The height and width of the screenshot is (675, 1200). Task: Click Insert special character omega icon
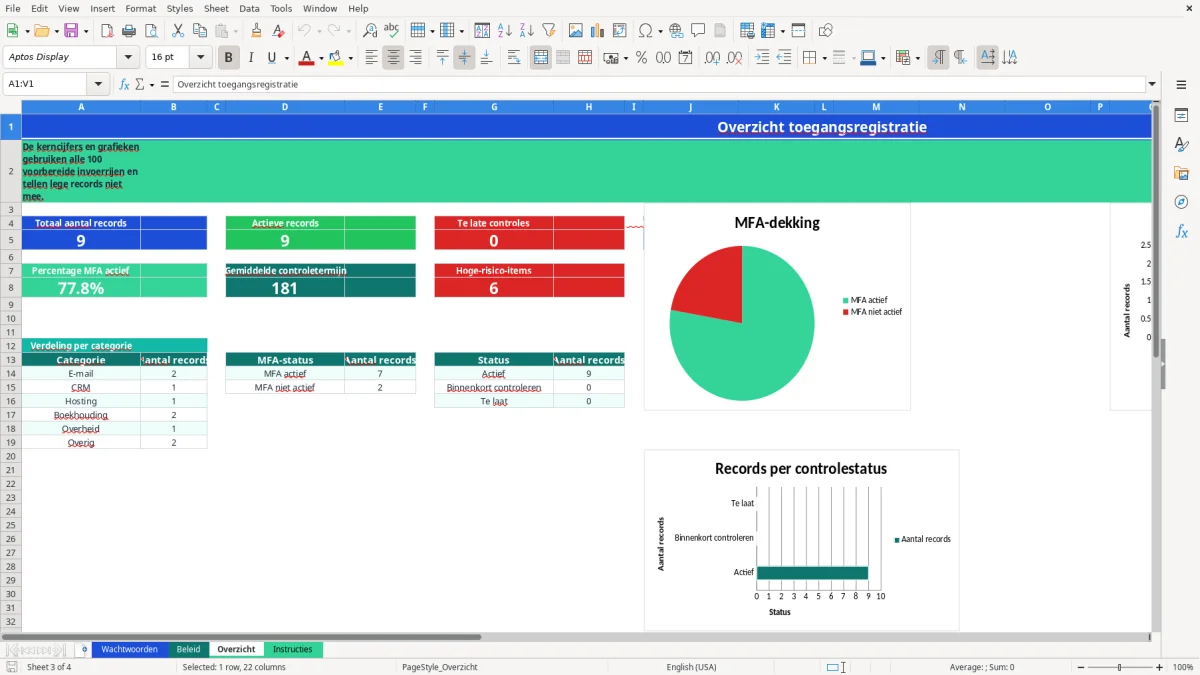click(x=645, y=31)
